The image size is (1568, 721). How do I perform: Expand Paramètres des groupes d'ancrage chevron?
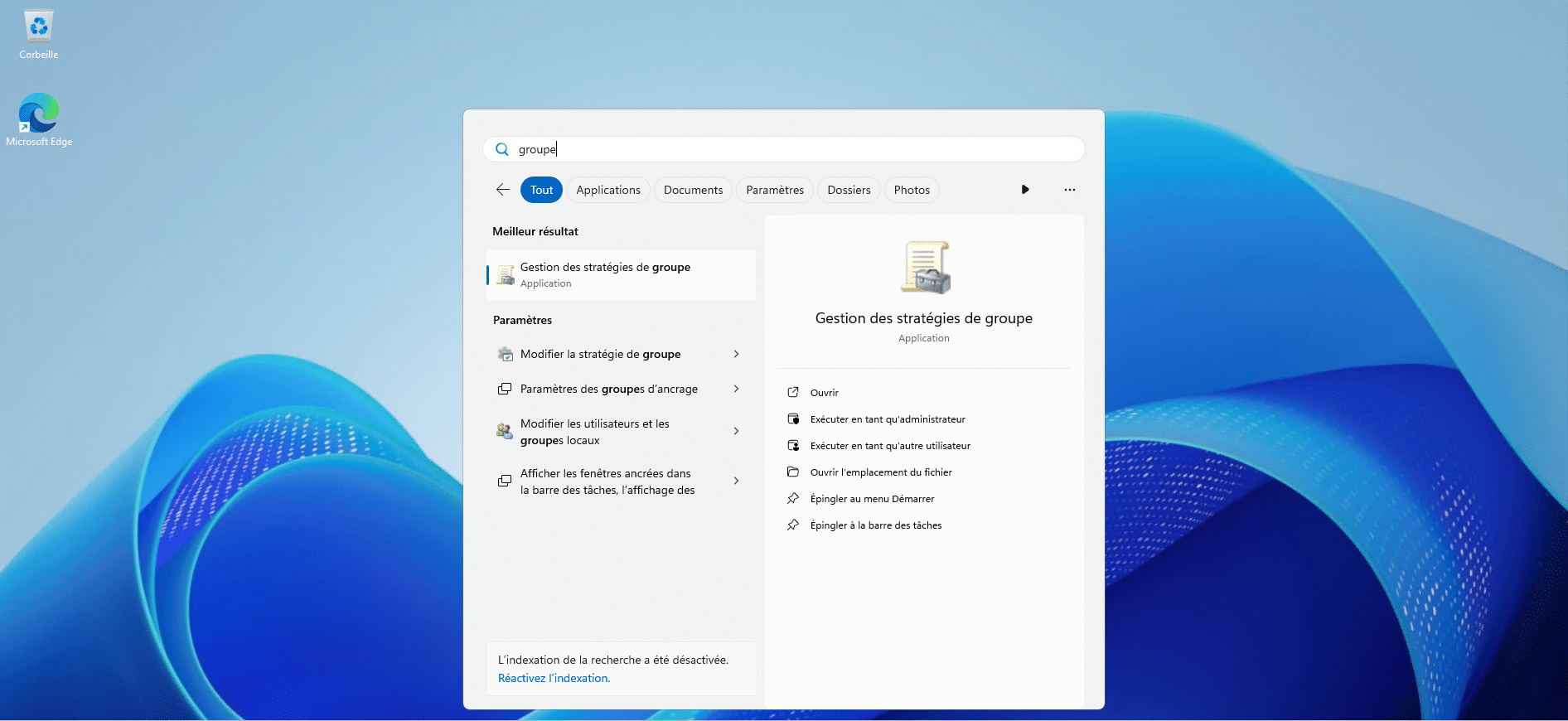pyautogui.click(x=736, y=389)
